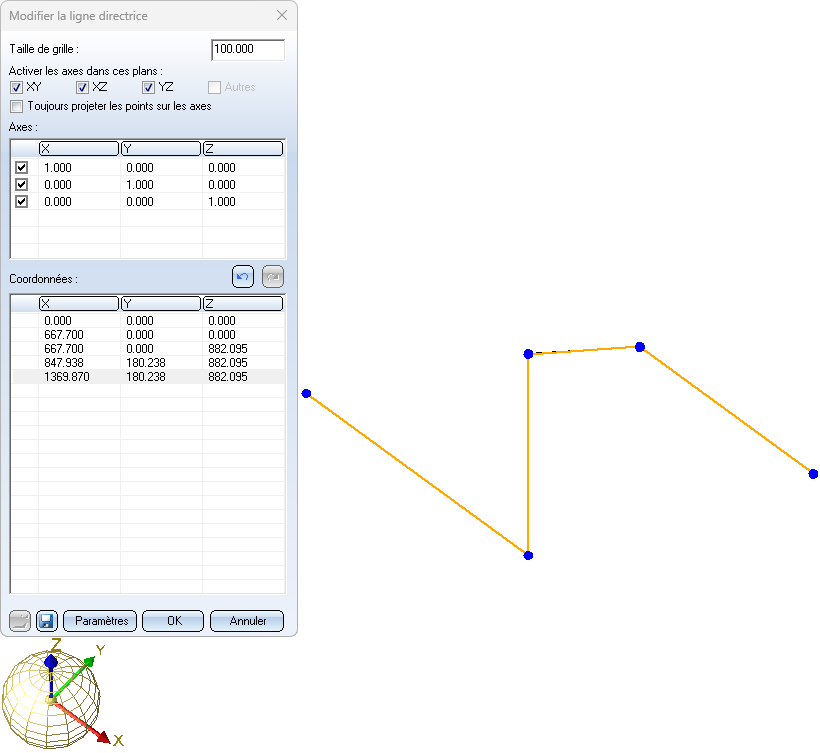Screen dimensions: 820x753
Task: Uncheck the 1.000 0.000 0.000 axis row
Action: tap(21, 168)
